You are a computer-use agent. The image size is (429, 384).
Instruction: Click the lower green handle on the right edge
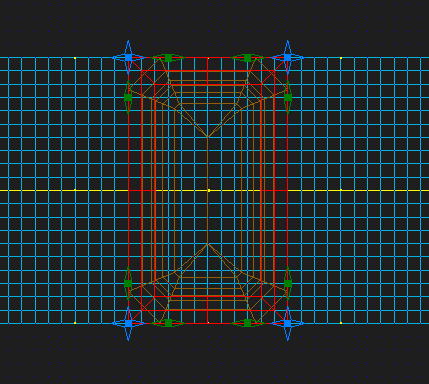tap(288, 283)
